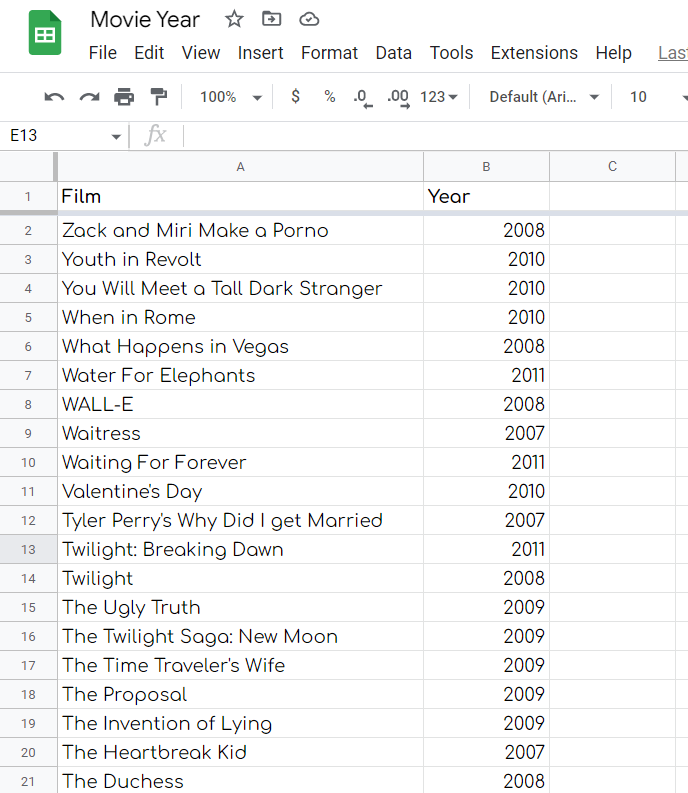Open the last edit history link

(673, 53)
